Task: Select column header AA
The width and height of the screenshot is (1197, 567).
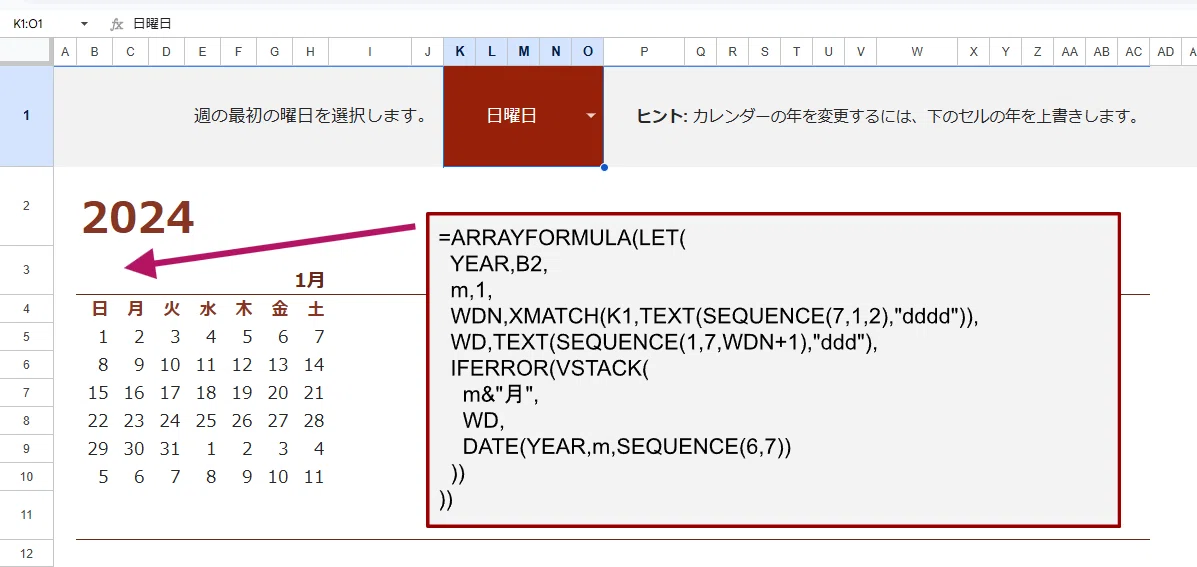Action: click(1070, 51)
